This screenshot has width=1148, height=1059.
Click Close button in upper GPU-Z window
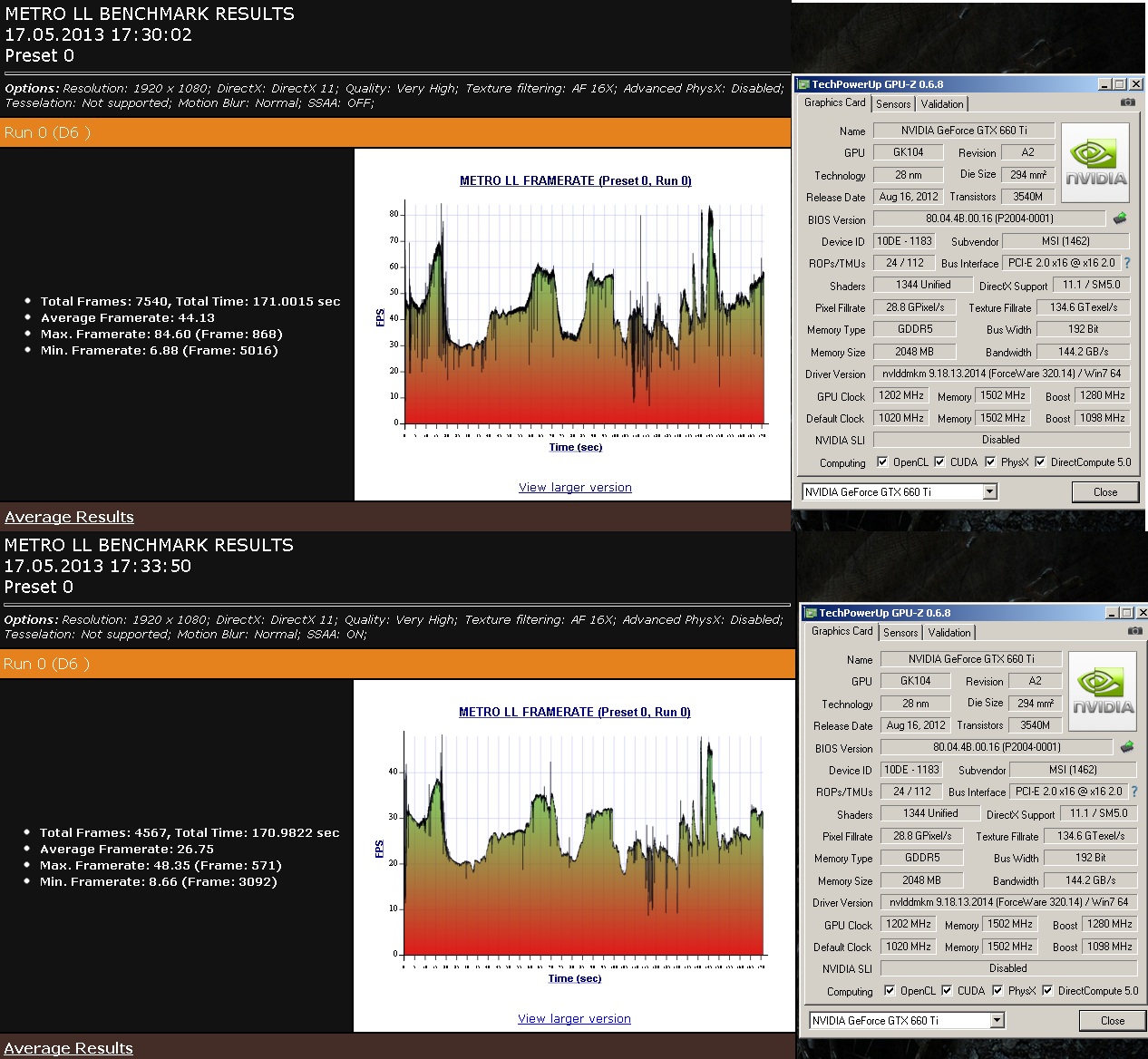[1104, 491]
